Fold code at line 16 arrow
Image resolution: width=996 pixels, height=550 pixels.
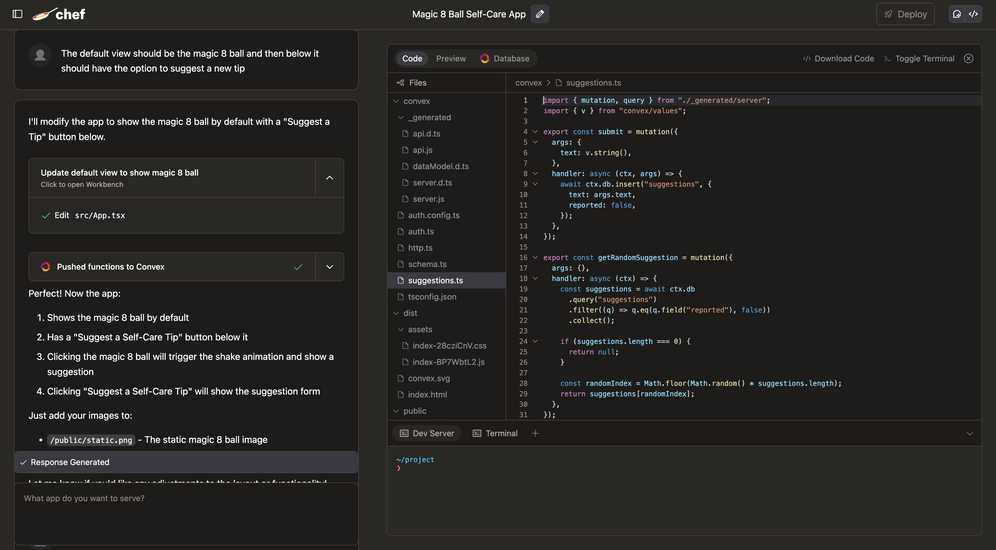tap(535, 257)
